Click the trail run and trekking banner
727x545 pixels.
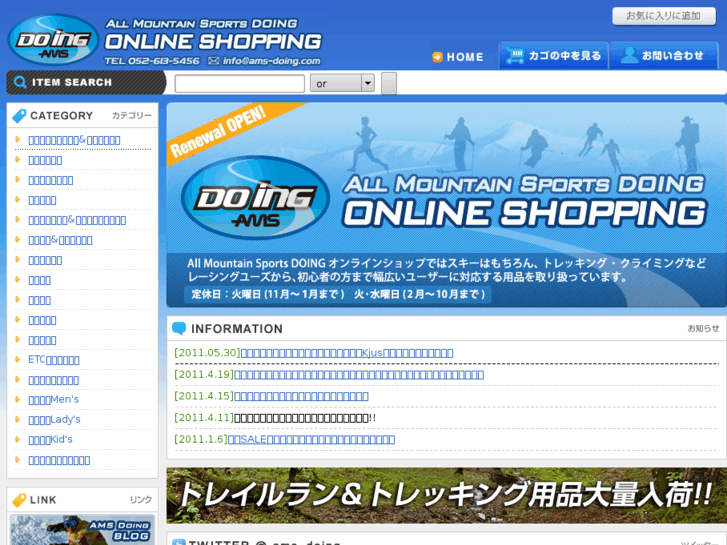click(446, 495)
